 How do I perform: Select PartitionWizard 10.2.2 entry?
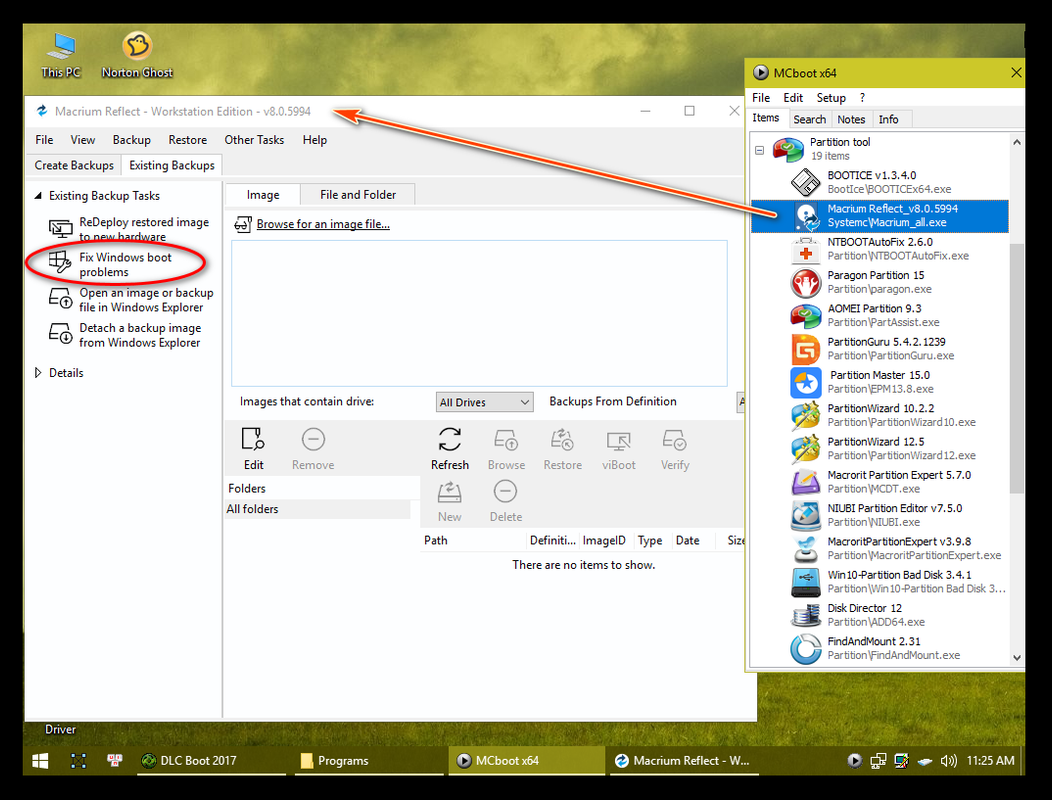click(x=880, y=415)
